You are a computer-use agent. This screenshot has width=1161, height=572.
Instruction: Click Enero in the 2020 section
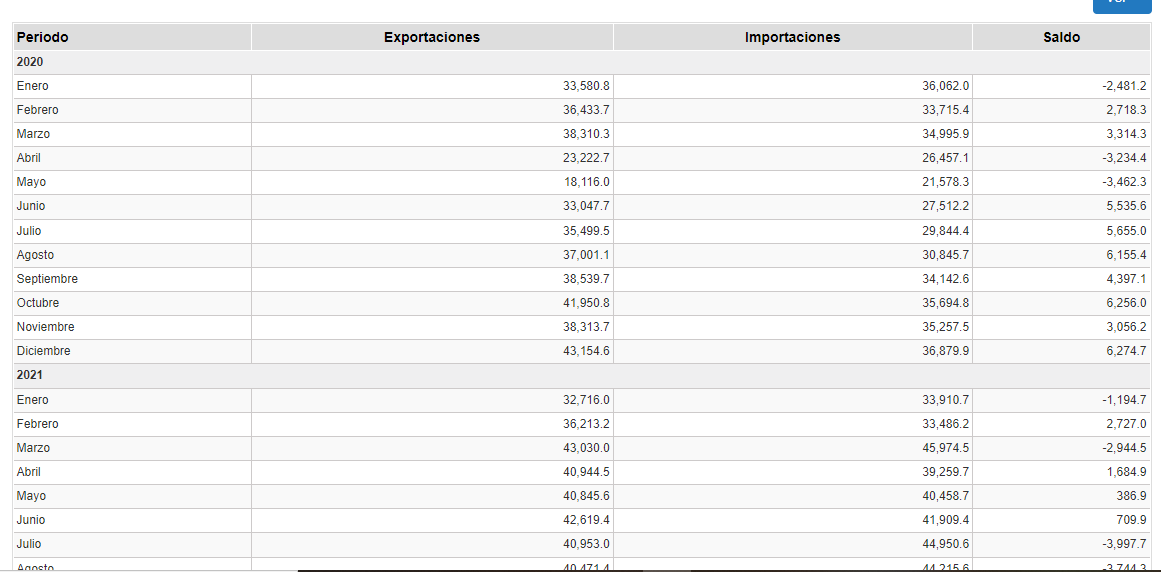coord(33,86)
